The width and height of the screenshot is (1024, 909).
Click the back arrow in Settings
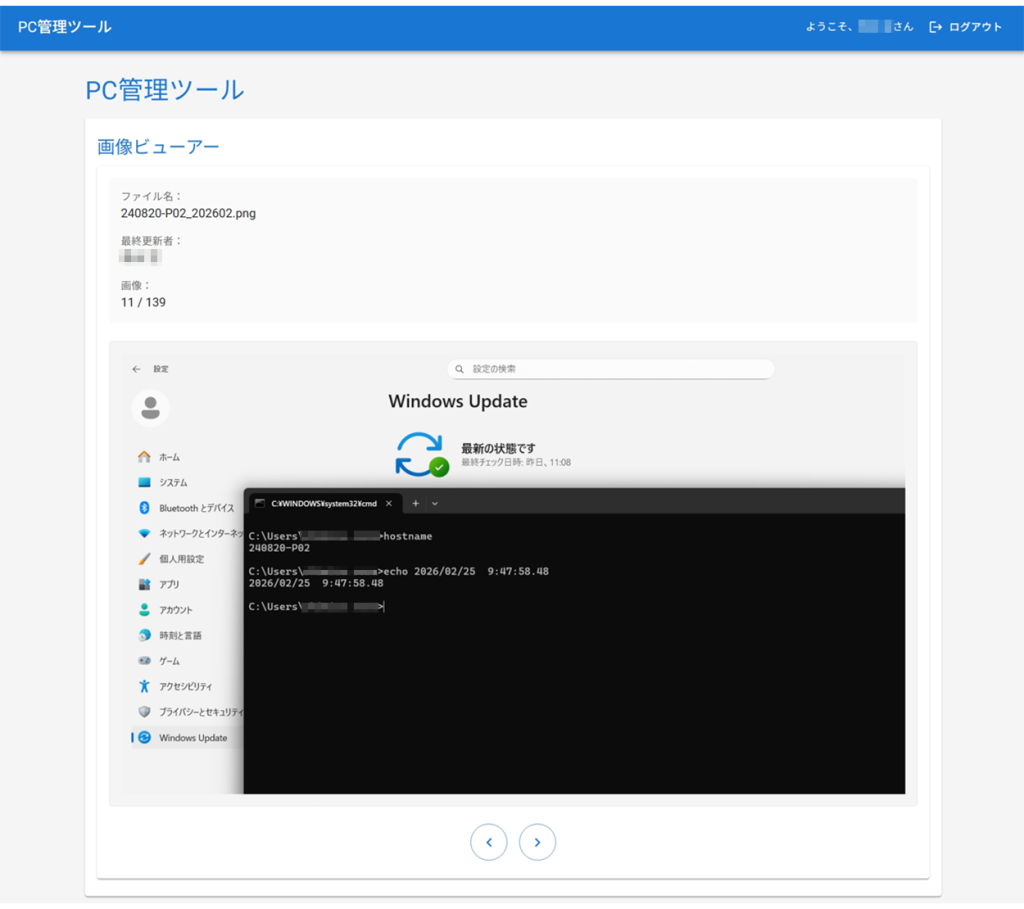(x=137, y=369)
